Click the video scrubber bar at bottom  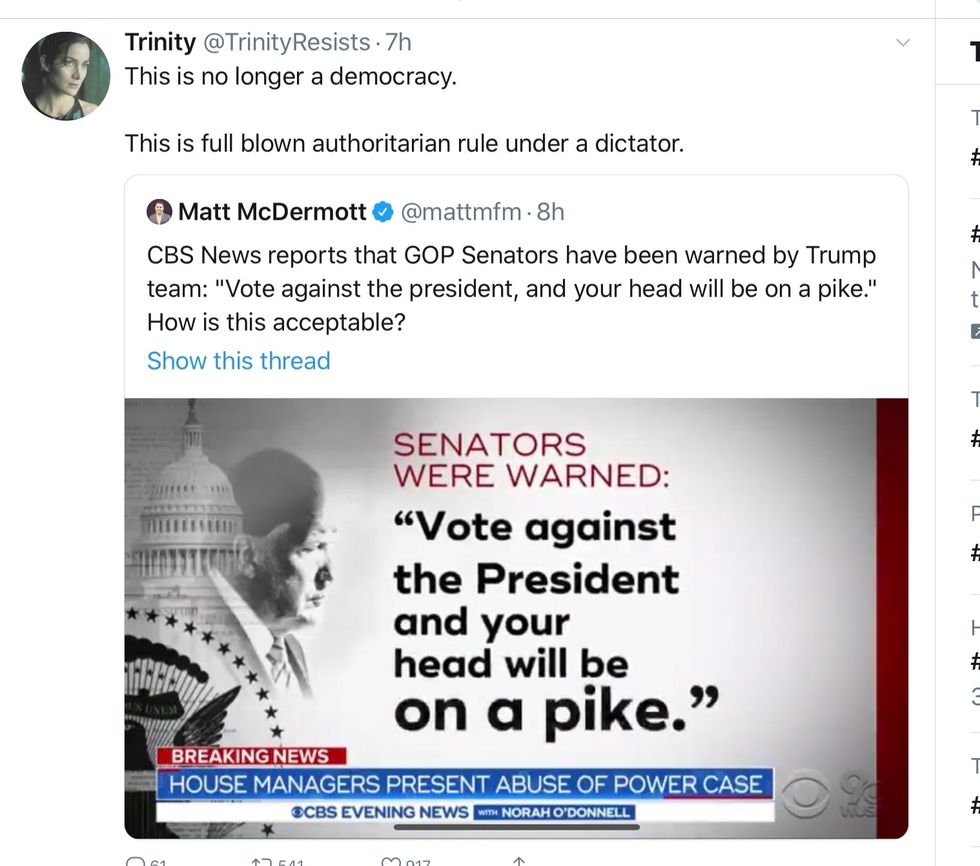[x=516, y=827]
